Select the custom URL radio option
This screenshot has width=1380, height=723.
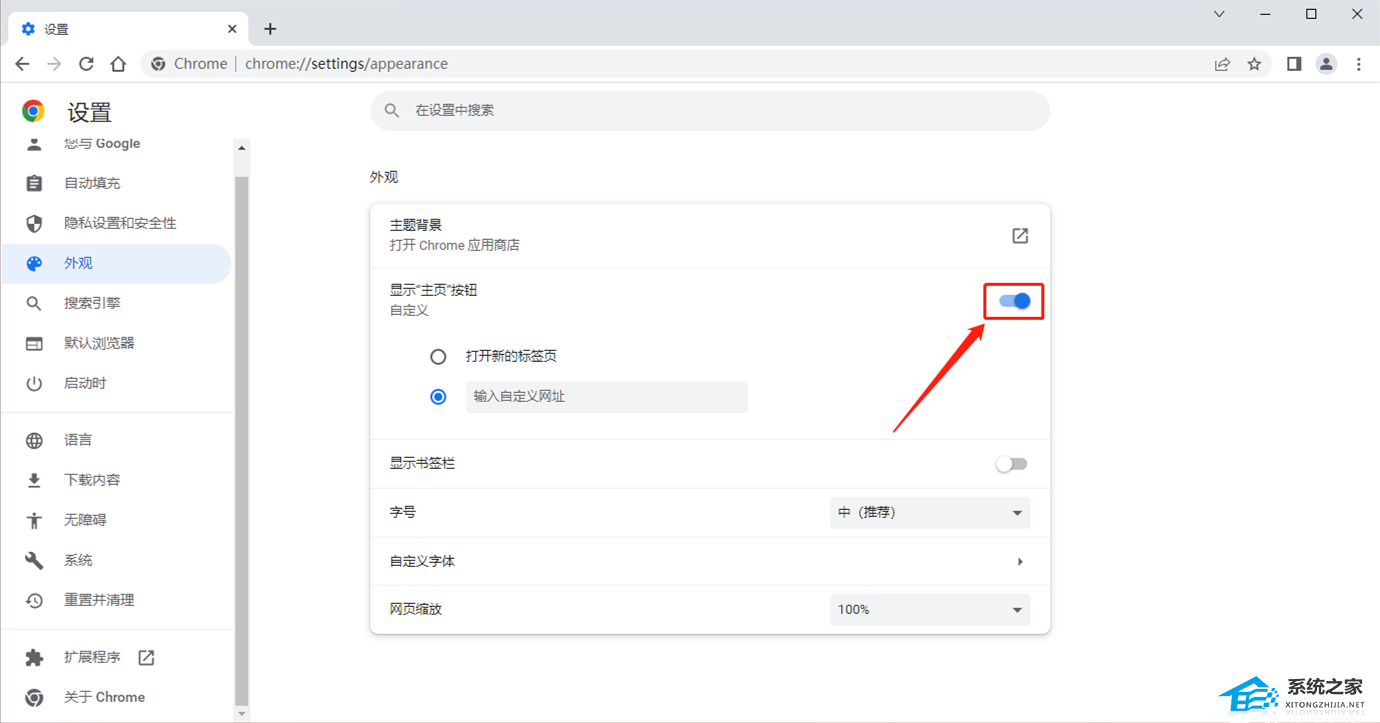click(x=438, y=397)
